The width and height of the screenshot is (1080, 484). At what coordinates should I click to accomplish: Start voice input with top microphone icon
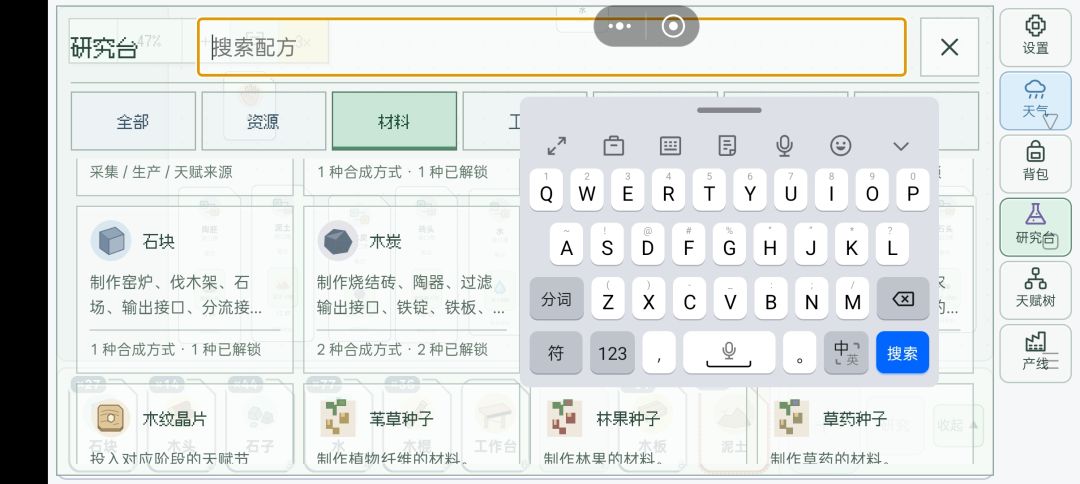point(784,145)
